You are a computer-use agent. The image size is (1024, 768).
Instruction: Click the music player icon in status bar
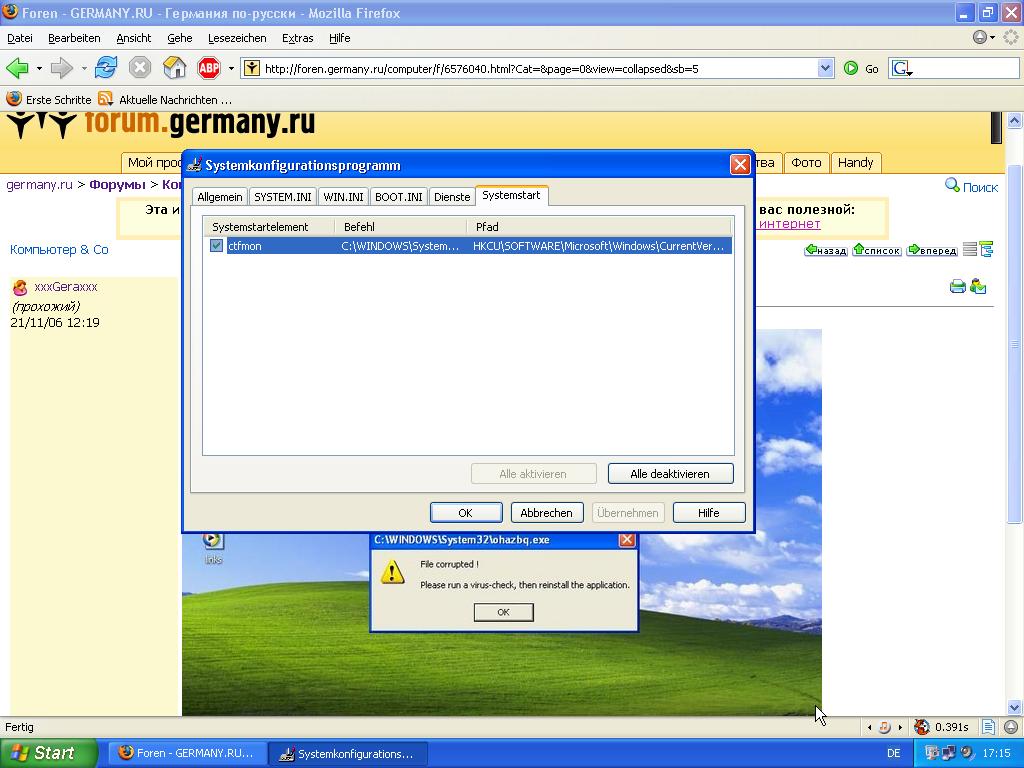click(x=884, y=727)
